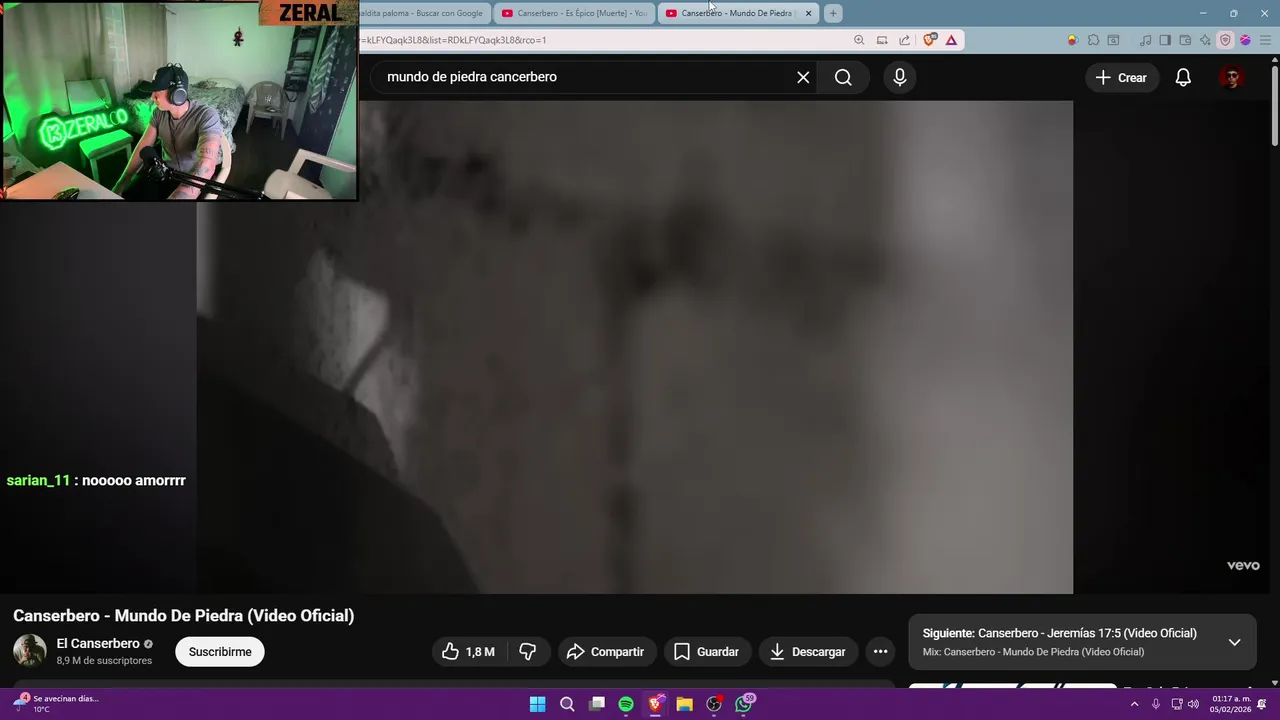Screen dimensions: 1280x720
Task: Open a new browser tab with plus
Action: [x=833, y=13]
